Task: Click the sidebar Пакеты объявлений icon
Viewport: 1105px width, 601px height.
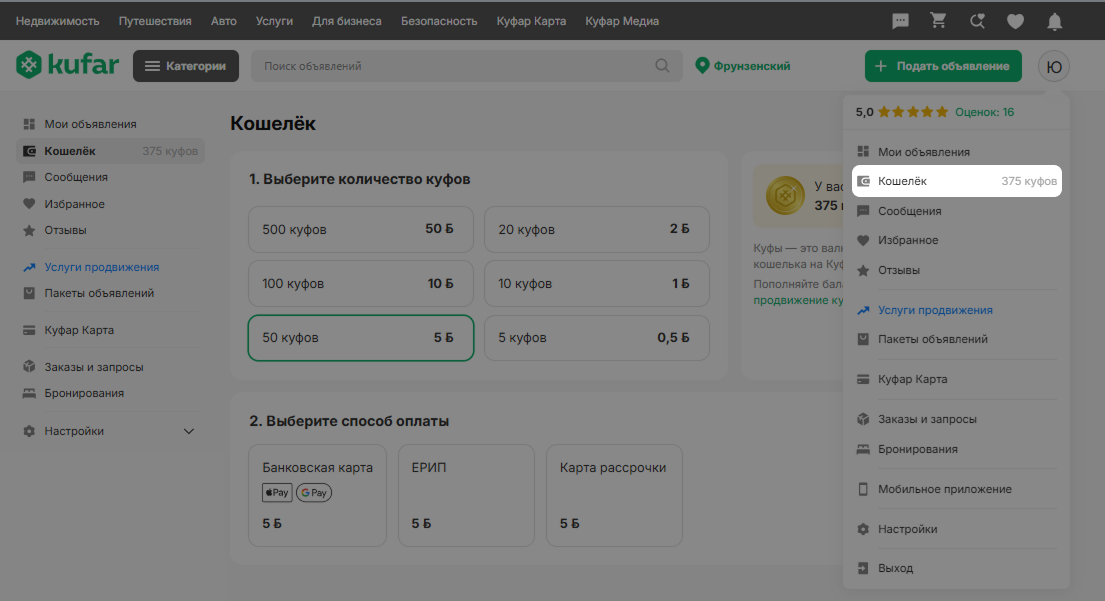Action: [x=29, y=293]
